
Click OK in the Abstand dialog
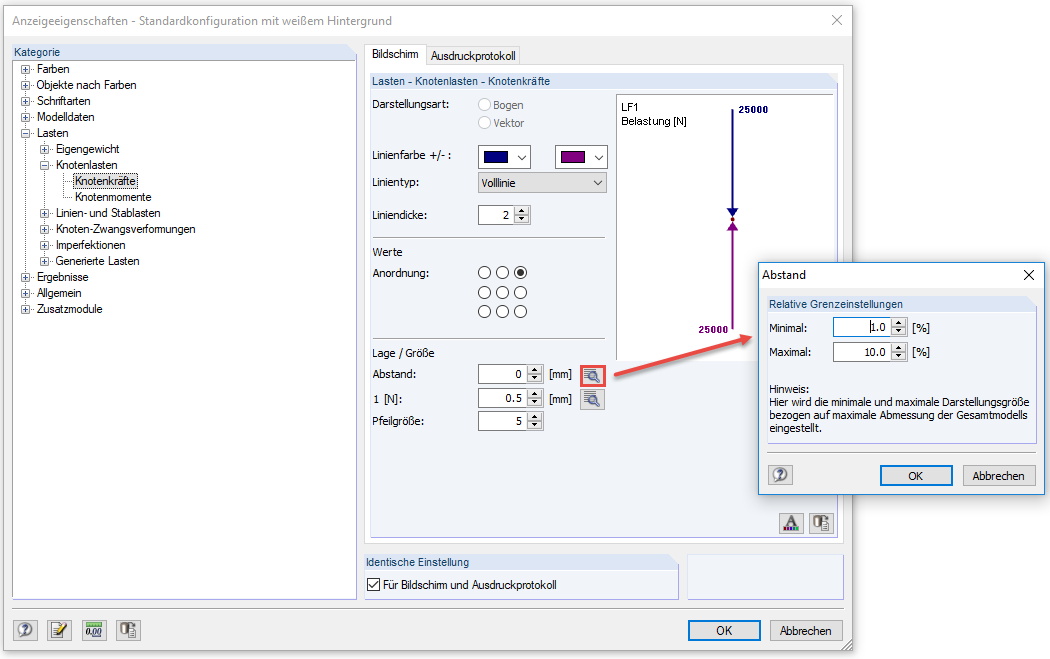coord(915,475)
